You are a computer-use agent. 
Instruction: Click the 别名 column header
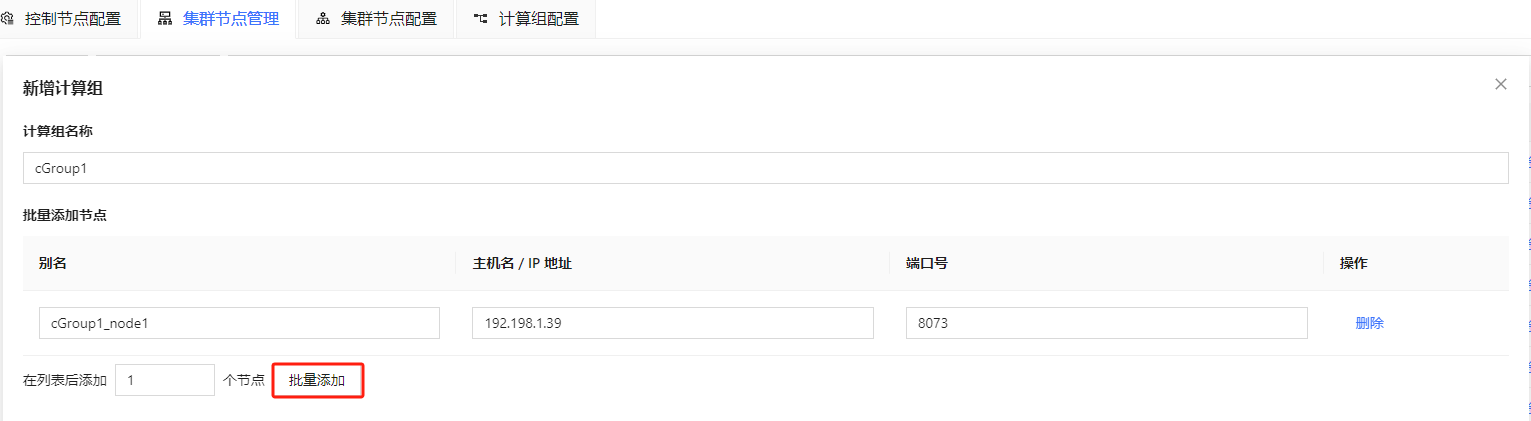pyautogui.click(x=52, y=263)
